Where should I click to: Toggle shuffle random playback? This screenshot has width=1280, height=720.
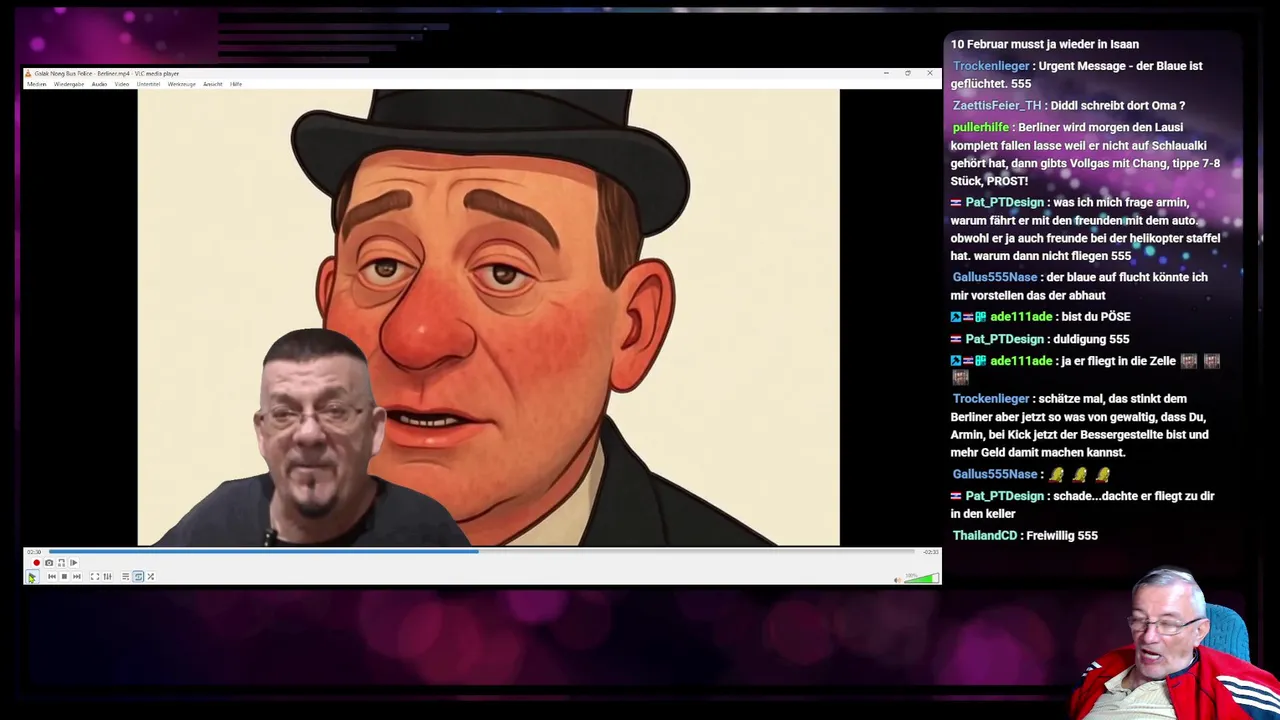click(x=151, y=577)
